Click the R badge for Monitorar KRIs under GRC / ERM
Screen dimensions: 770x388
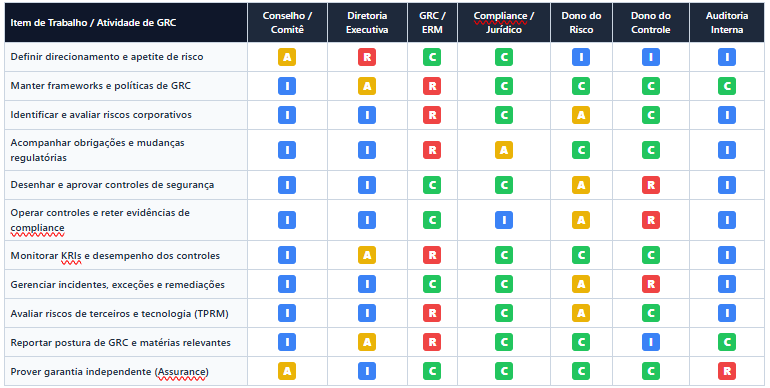(432, 255)
